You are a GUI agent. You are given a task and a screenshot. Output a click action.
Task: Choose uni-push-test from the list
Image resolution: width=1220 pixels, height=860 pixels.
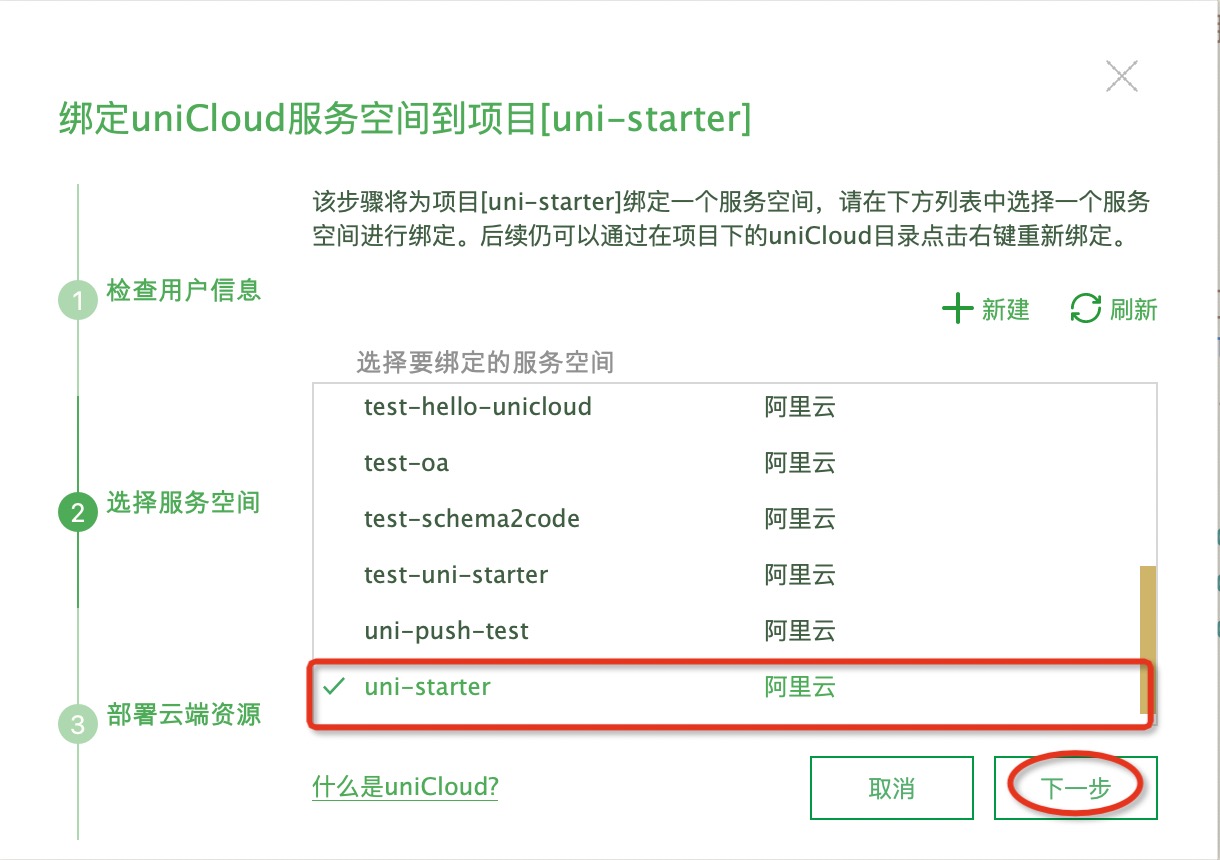pyautogui.click(x=734, y=631)
